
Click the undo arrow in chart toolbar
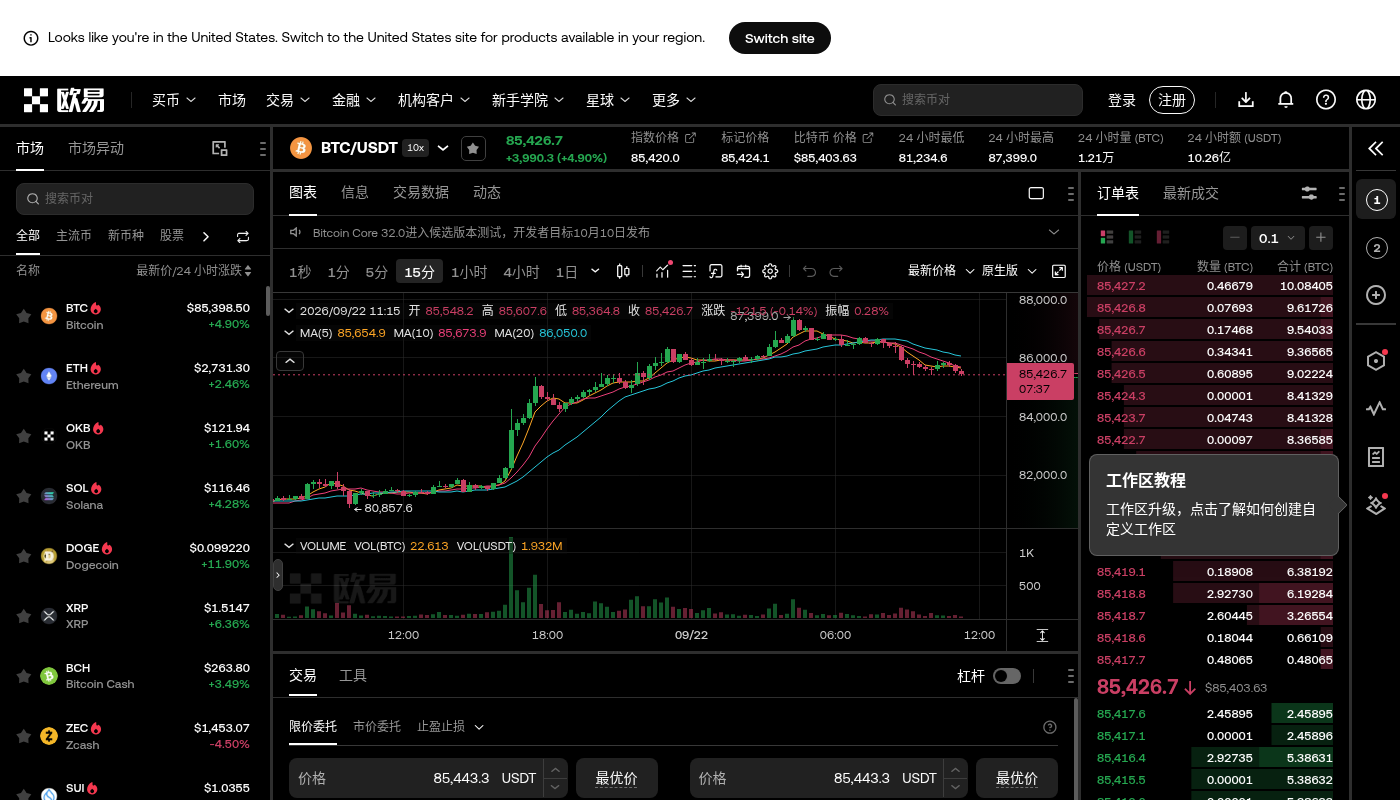click(810, 271)
